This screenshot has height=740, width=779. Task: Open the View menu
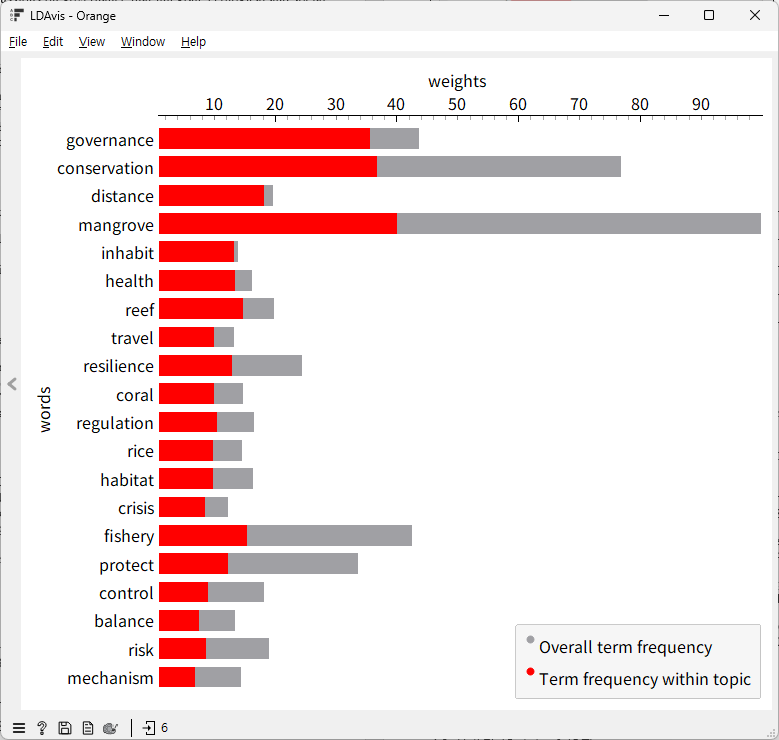tap(92, 42)
